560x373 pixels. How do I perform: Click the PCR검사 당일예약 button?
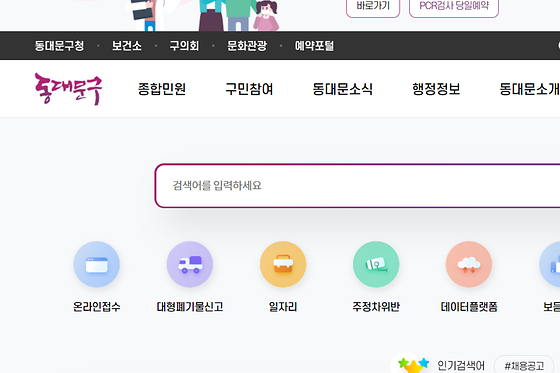pos(454,7)
